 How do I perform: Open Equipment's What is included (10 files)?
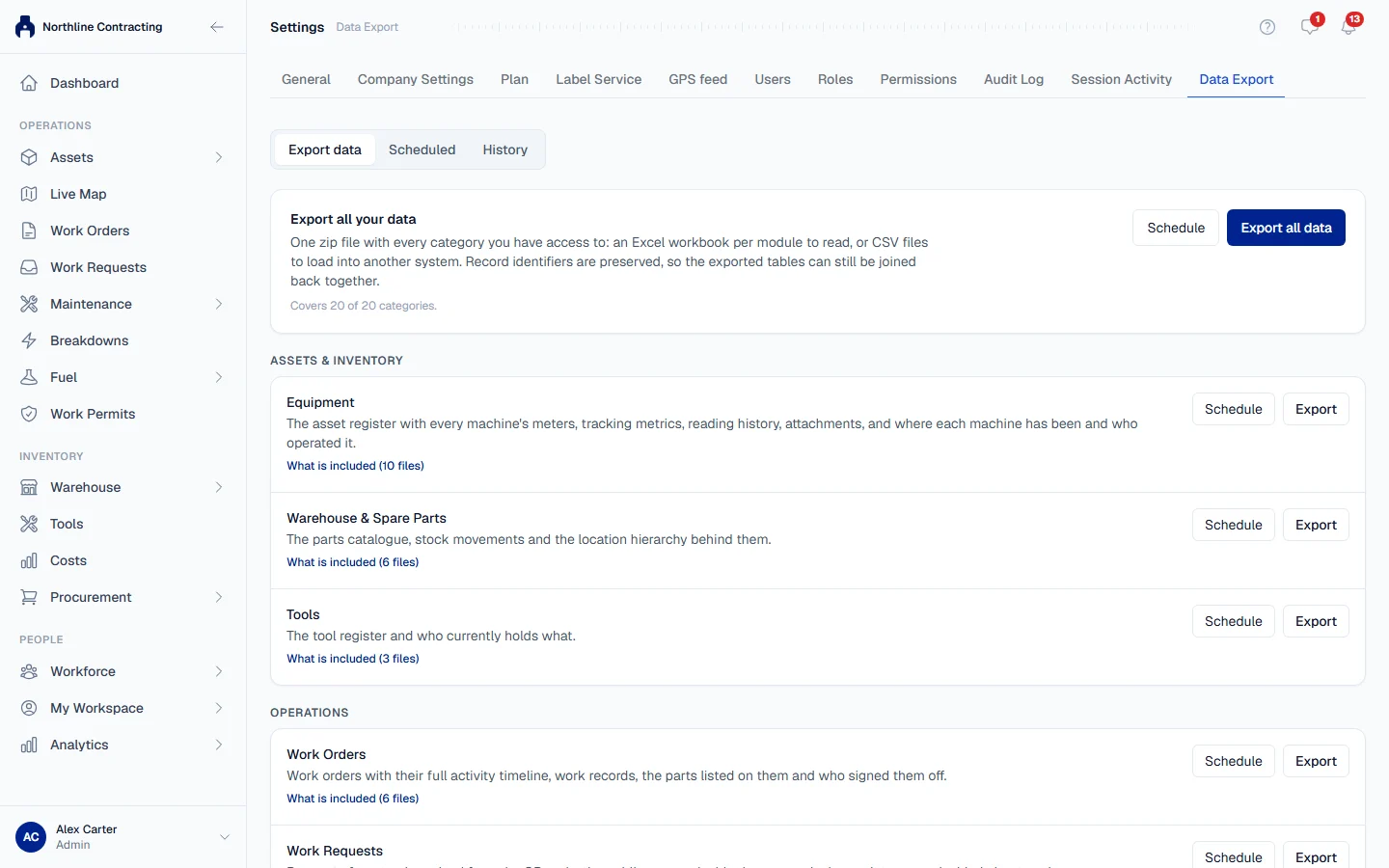coord(355,466)
